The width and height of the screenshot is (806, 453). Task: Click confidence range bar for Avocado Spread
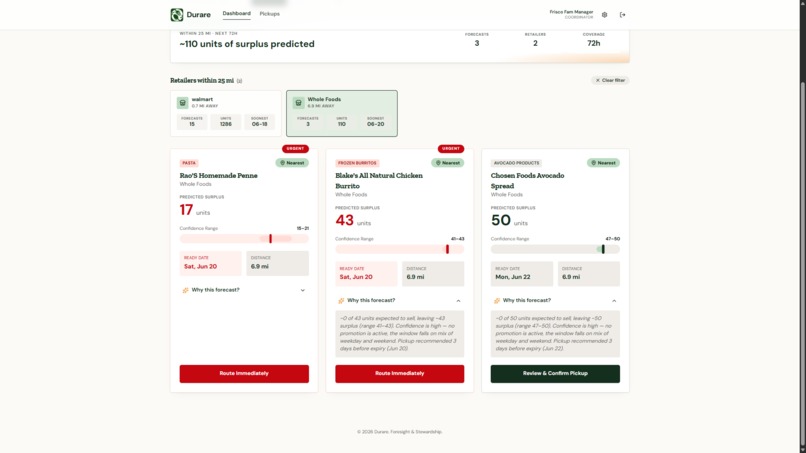[x=555, y=249]
